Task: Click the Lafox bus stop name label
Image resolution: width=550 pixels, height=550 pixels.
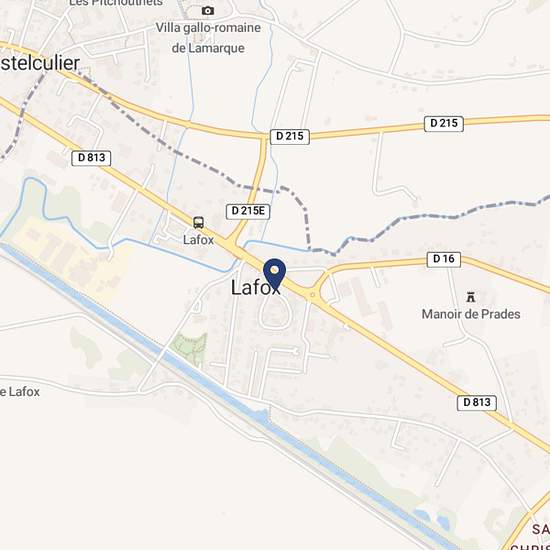Action: (x=198, y=240)
